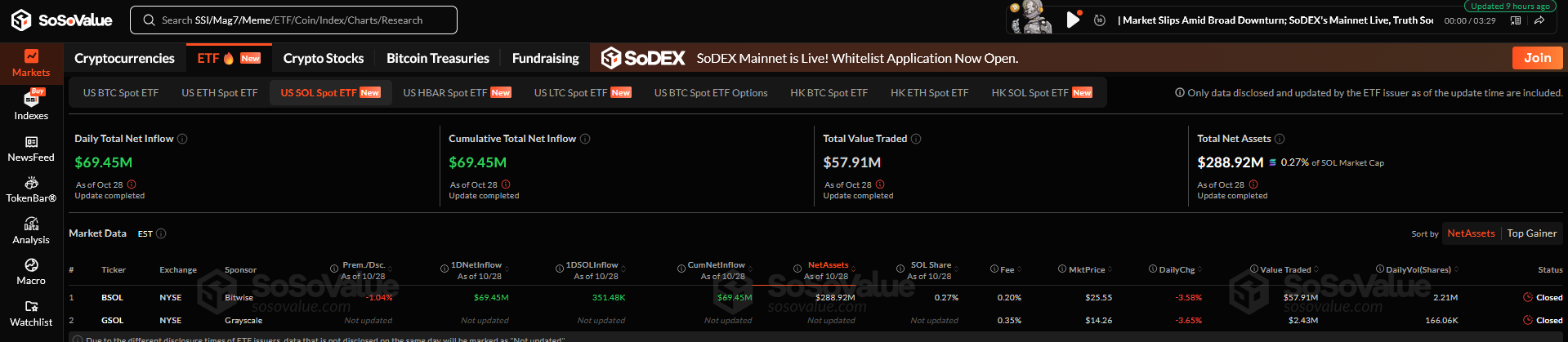The width and height of the screenshot is (1568, 342).
Task: Sort table by Prem./Dsc. column
Action: tap(364, 265)
